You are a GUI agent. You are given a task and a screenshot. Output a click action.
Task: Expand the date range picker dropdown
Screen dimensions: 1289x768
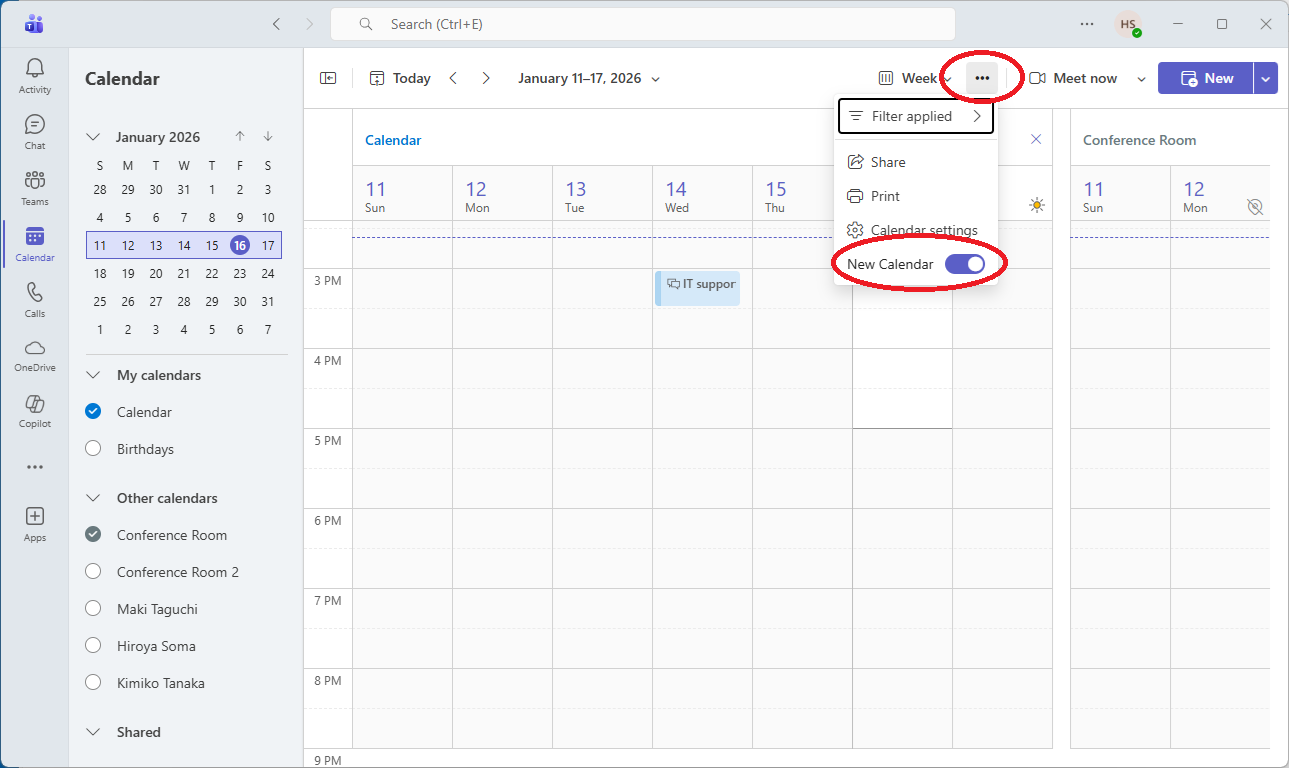click(x=656, y=79)
